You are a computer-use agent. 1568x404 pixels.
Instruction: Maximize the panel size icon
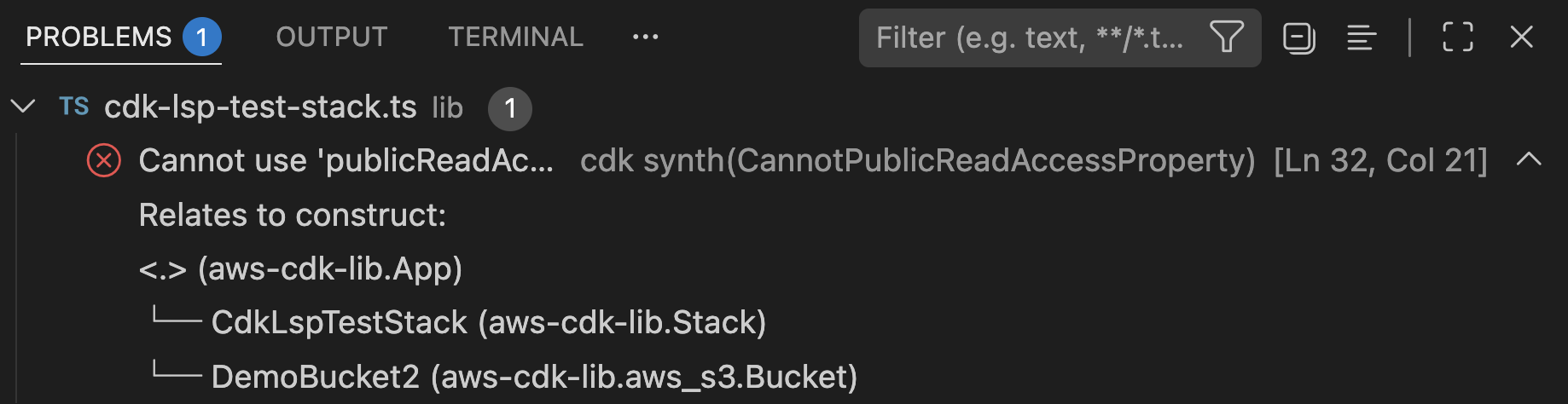click(1458, 38)
